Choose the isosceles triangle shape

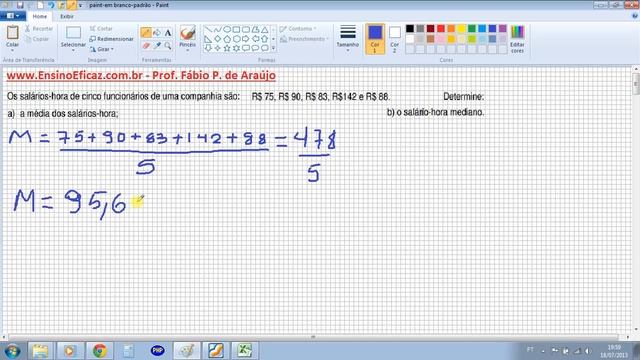tap(264, 30)
